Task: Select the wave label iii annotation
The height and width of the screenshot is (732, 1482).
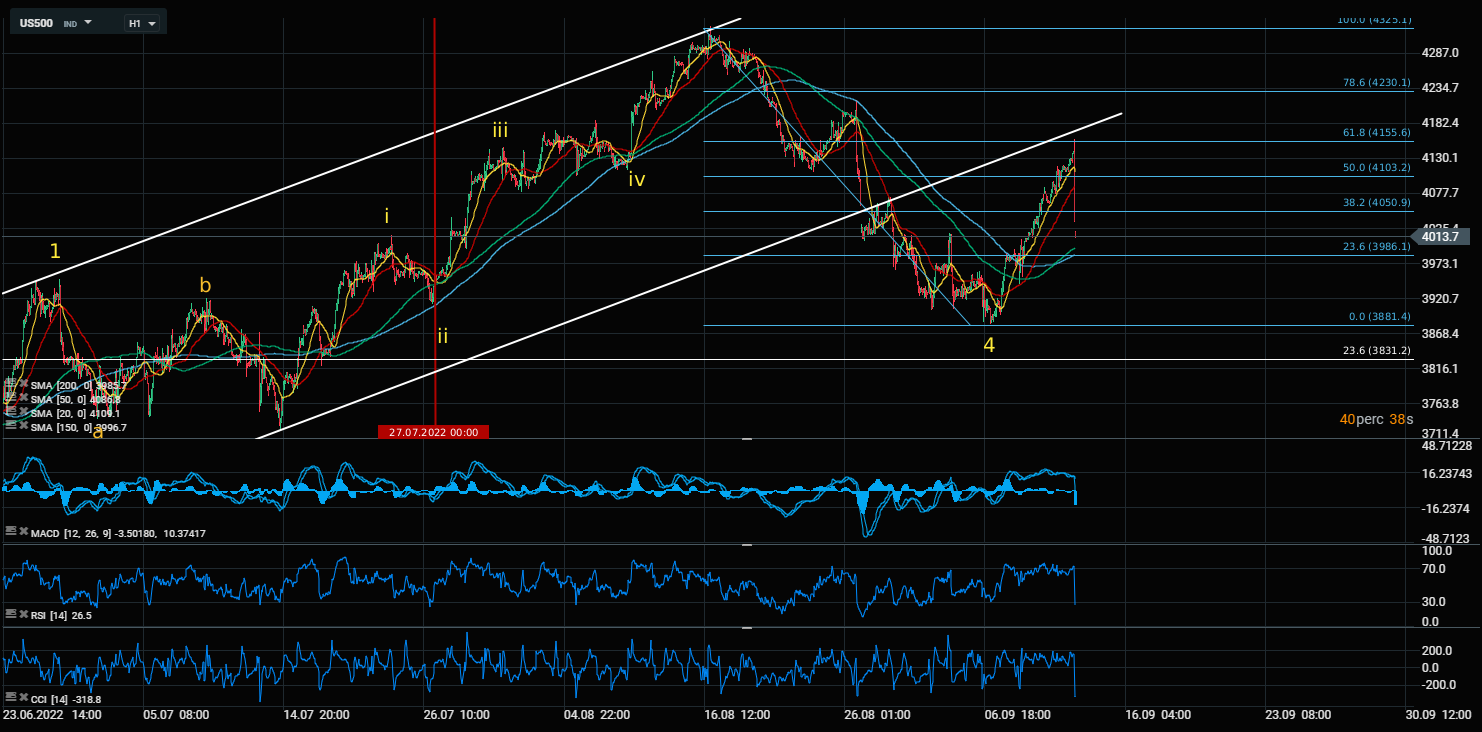Action: click(x=500, y=129)
